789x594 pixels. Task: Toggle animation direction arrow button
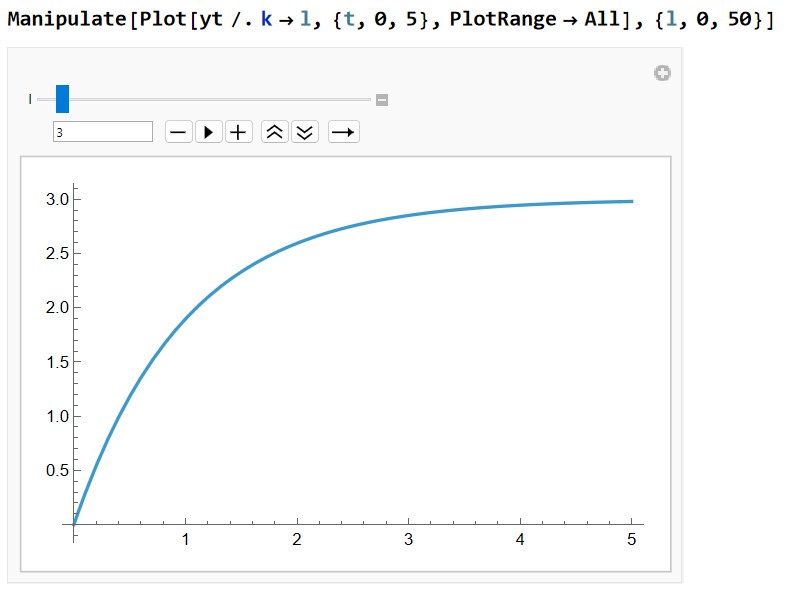(343, 132)
